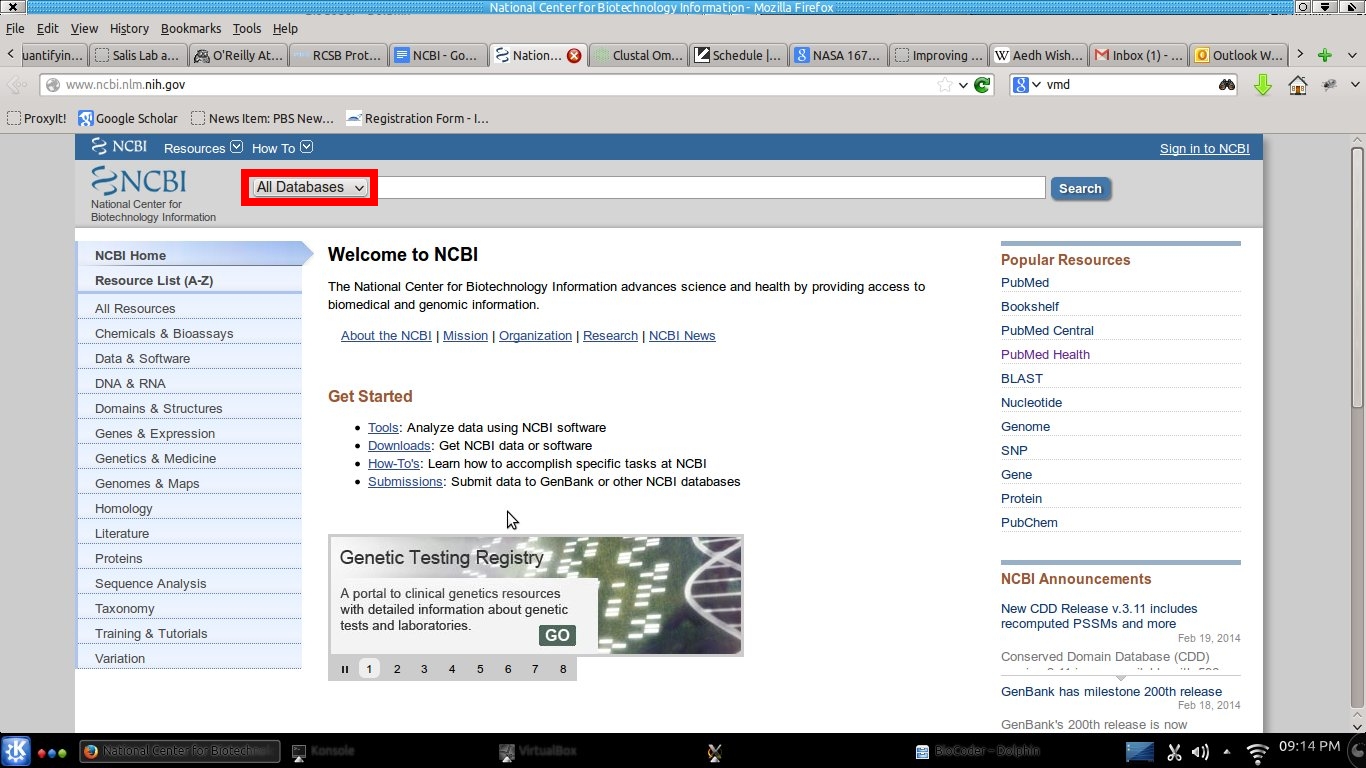This screenshot has height=768, width=1366.
Task: Open a new tab with the green plus
Action: 1324,55
